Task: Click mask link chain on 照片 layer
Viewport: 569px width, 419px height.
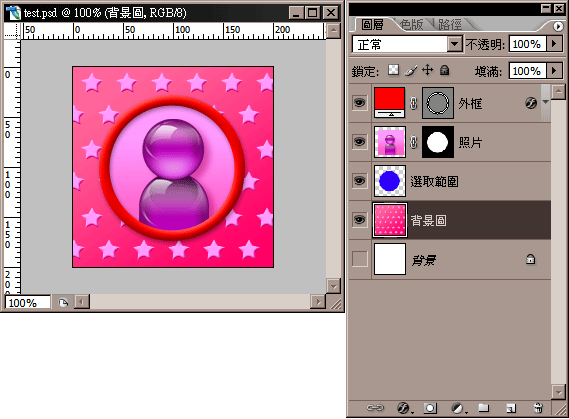Action: [x=413, y=142]
